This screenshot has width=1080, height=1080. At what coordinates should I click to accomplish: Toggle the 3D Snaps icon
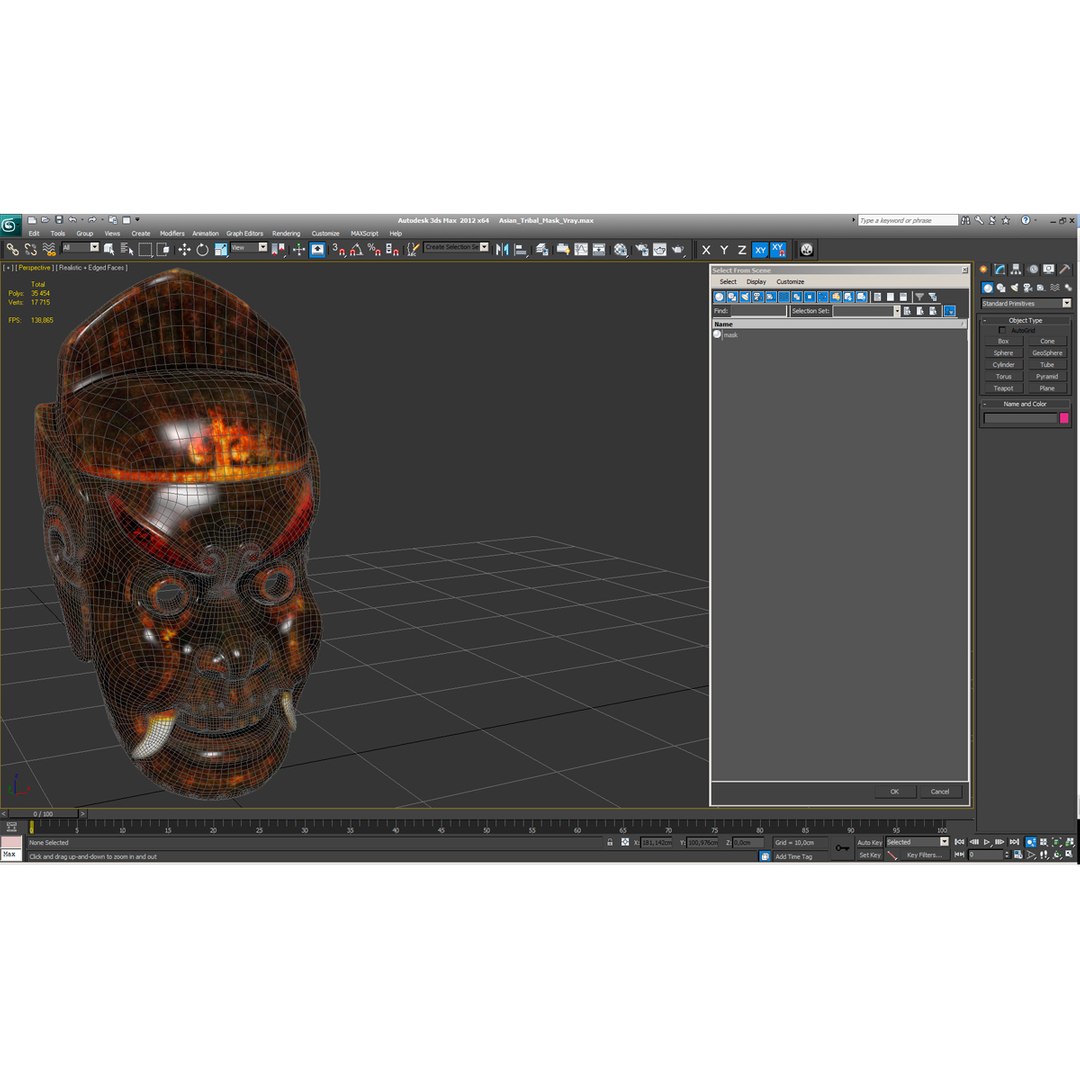point(338,249)
